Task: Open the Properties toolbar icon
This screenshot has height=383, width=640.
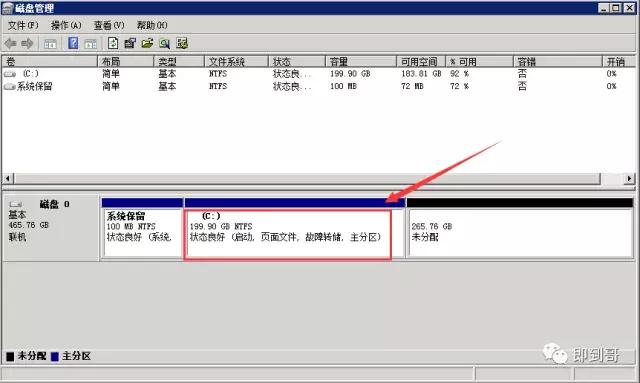Action: coord(130,43)
